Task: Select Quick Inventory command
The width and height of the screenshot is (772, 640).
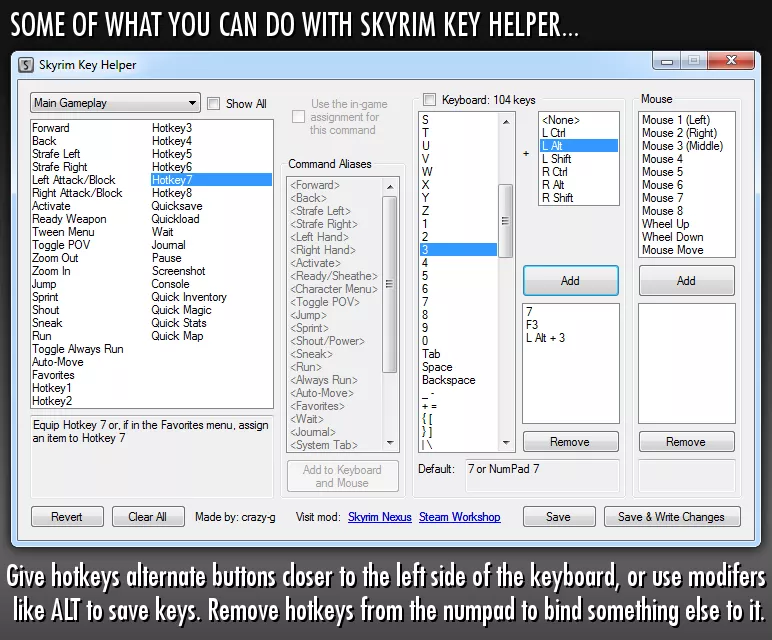Action: tap(189, 297)
